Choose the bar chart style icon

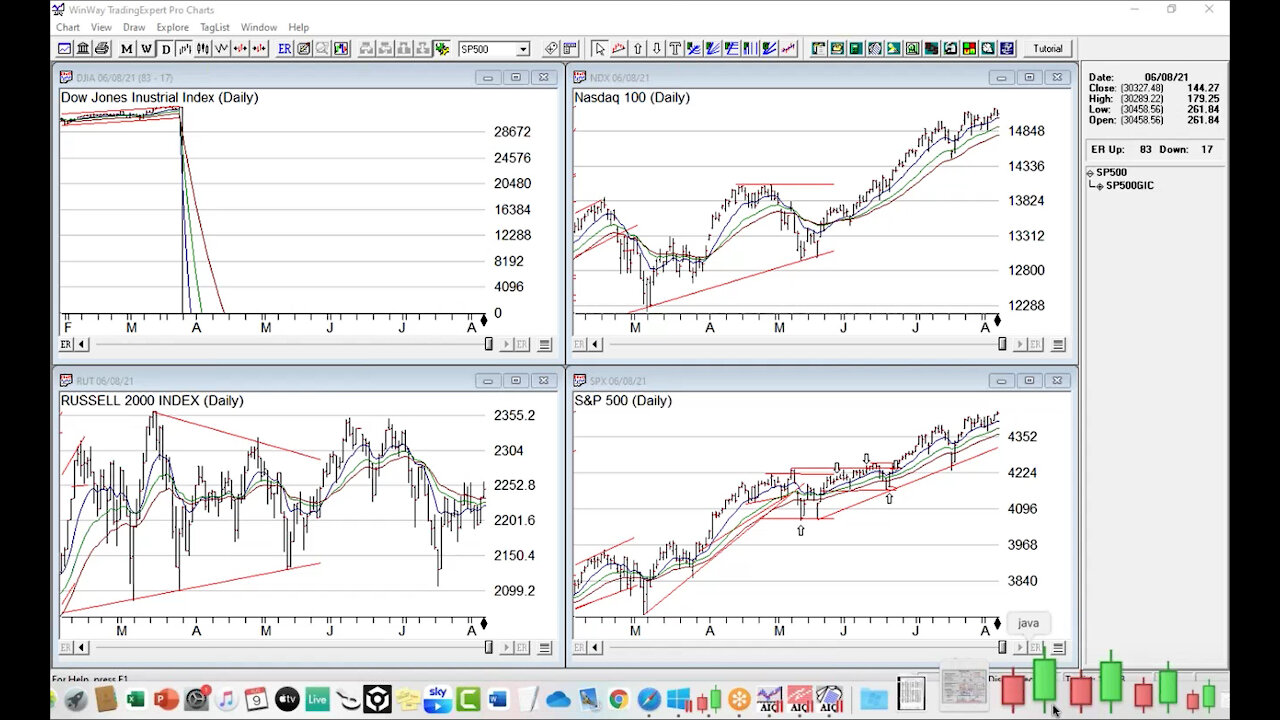[x=184, y=48]
